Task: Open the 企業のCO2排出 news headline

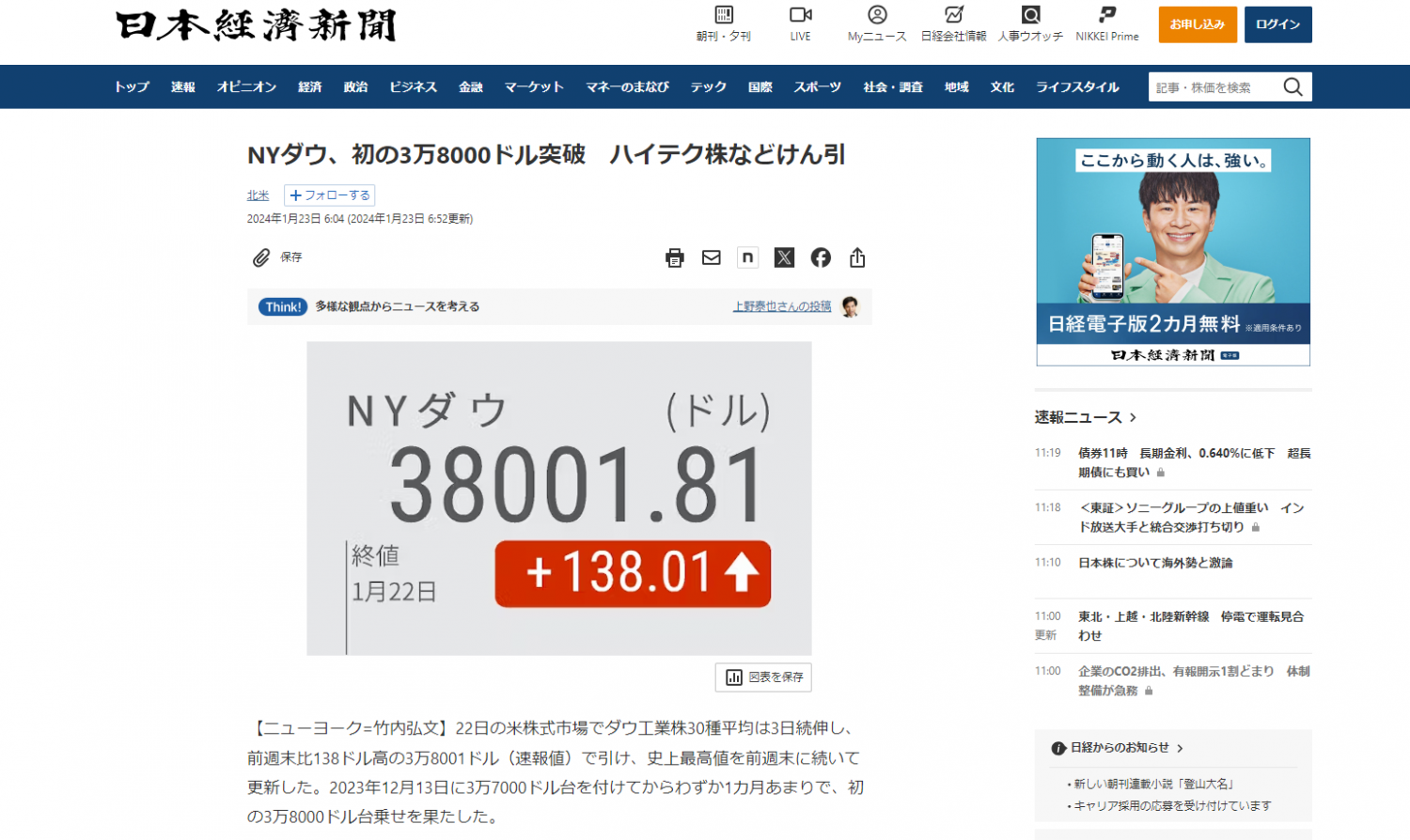Action: coord(1194,680)
